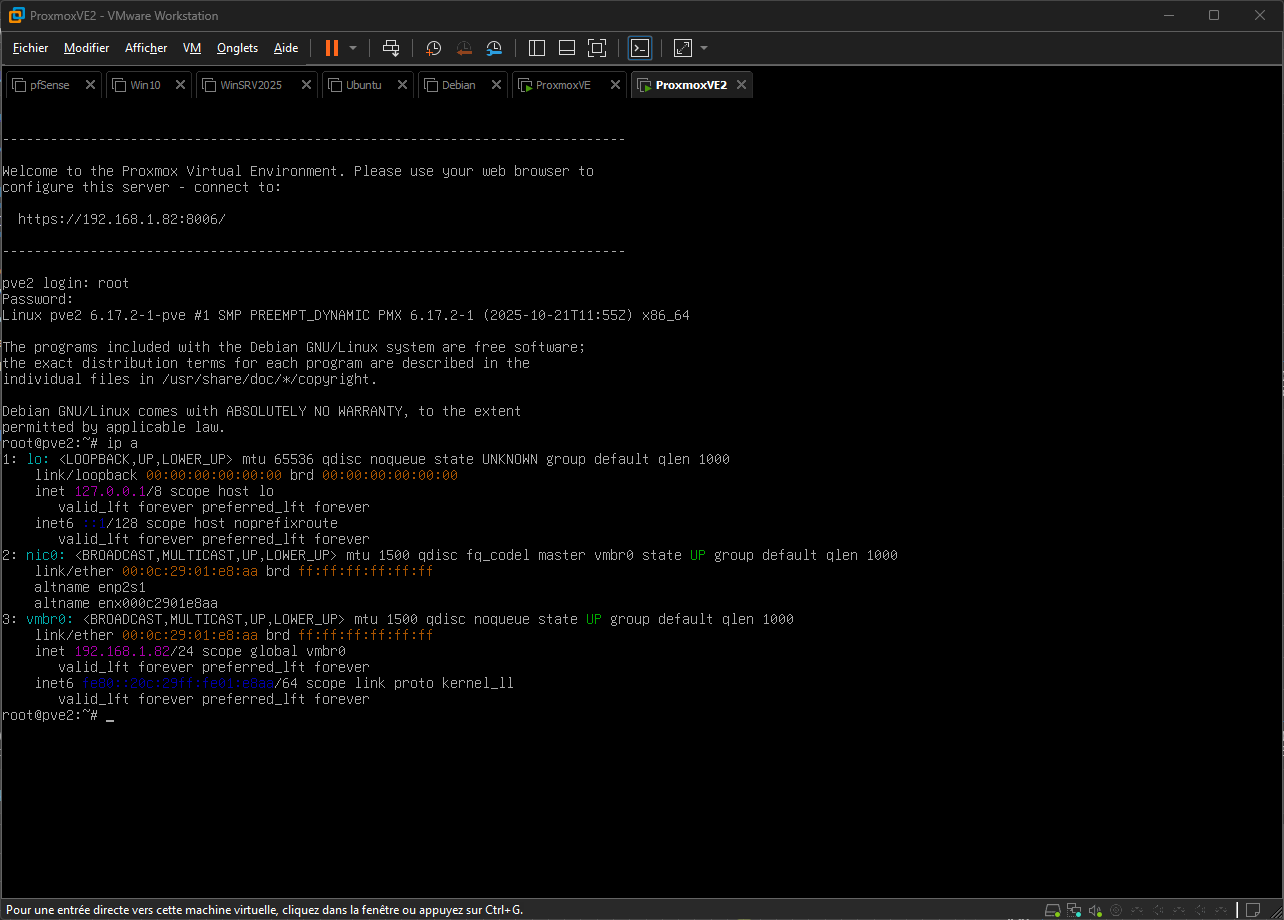This screenshot has width=1284, height=920.
Task: Open the Fichier menu
Action: 30,48
